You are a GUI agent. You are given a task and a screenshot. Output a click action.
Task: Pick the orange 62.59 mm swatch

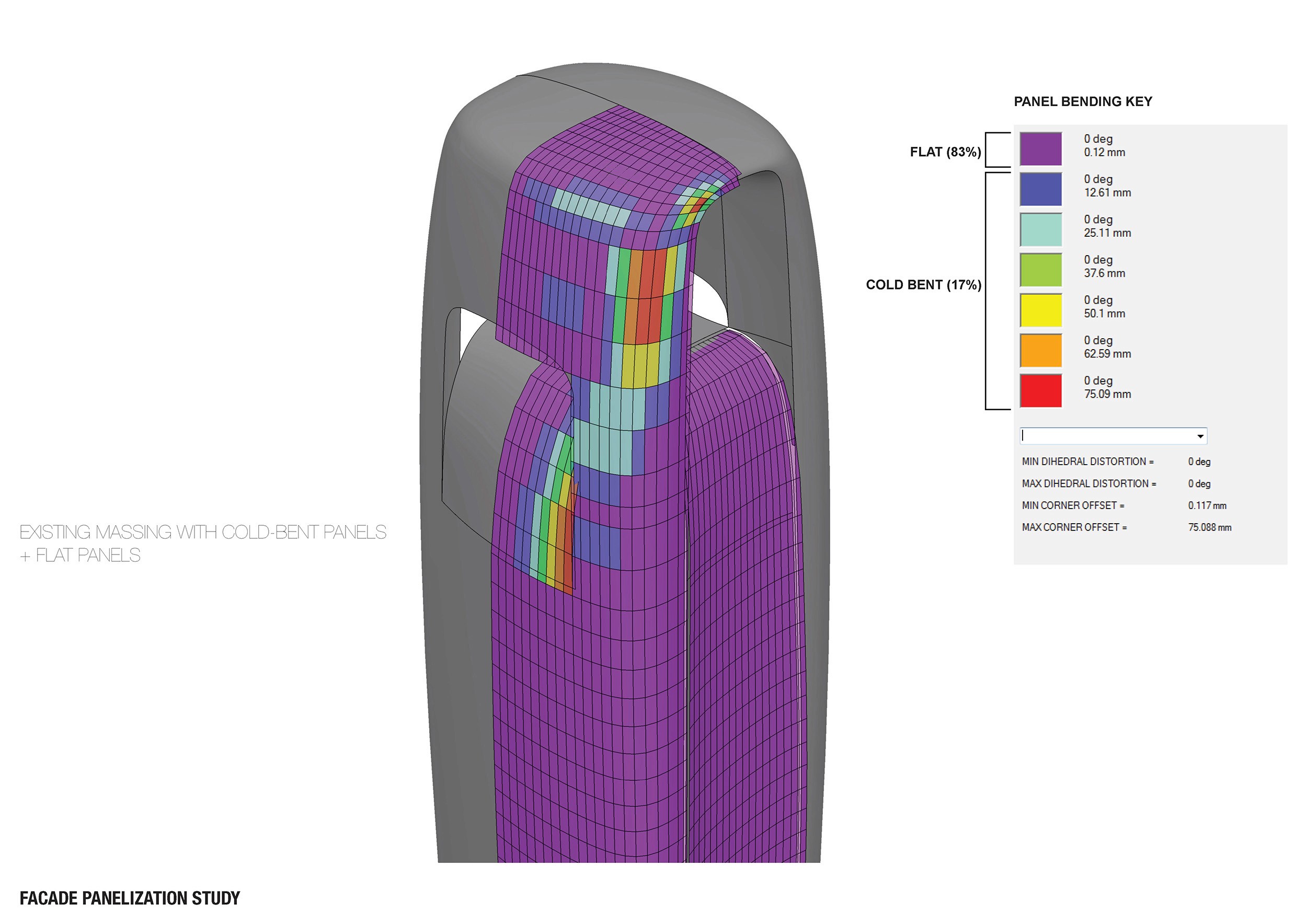coord(1040,351)
